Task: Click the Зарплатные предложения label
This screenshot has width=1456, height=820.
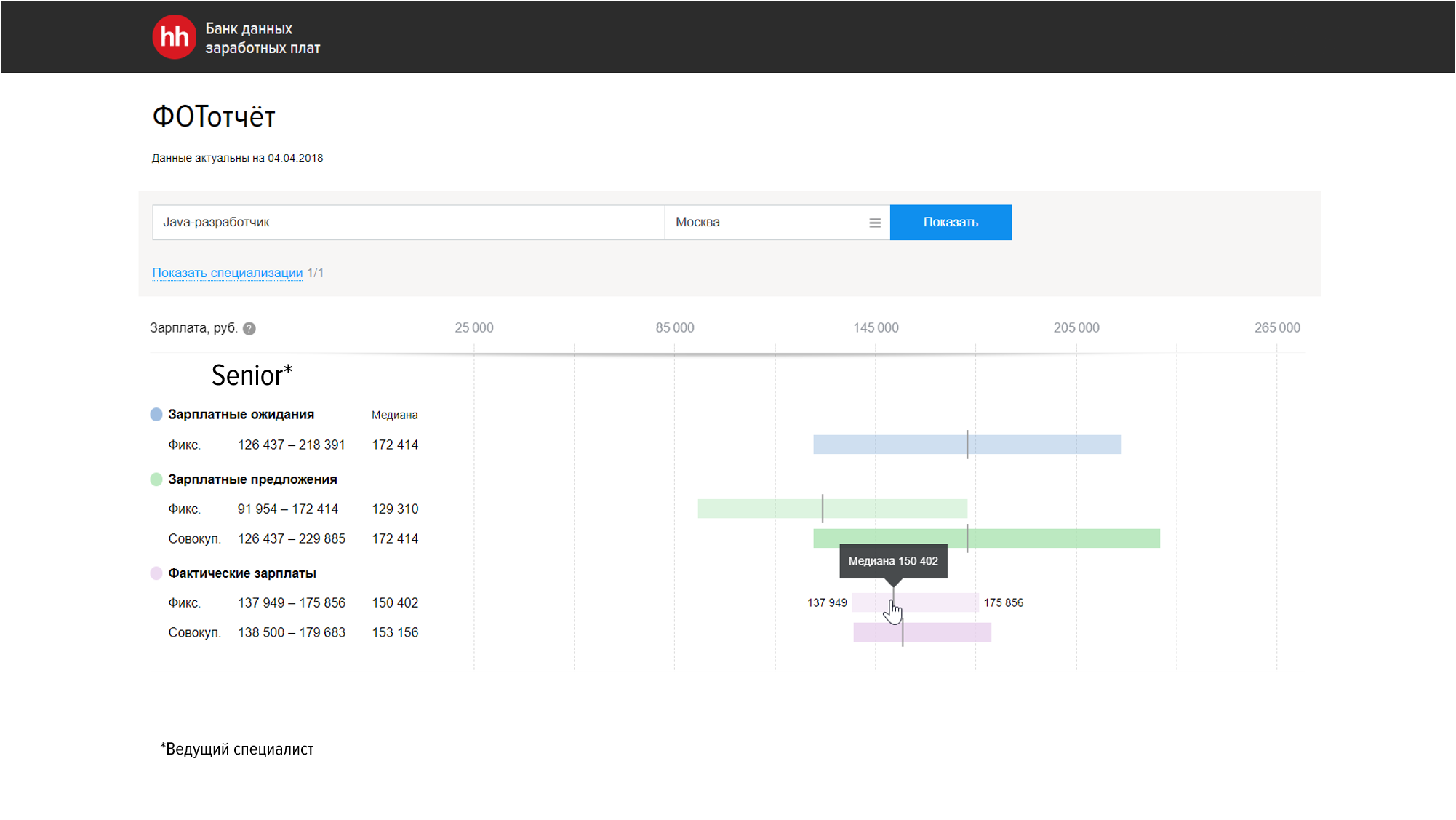Action: point(252,479)
